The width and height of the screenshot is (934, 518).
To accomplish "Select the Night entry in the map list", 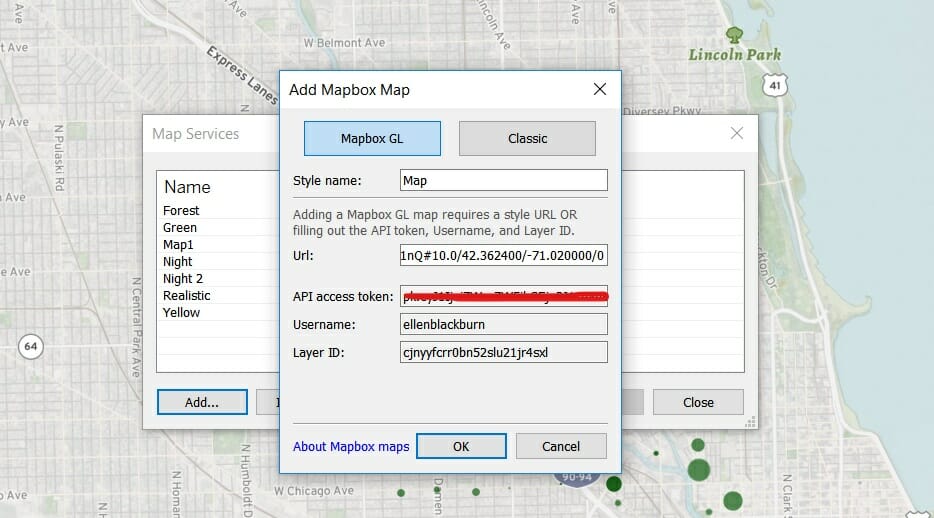I will click(x=178, y=261).
